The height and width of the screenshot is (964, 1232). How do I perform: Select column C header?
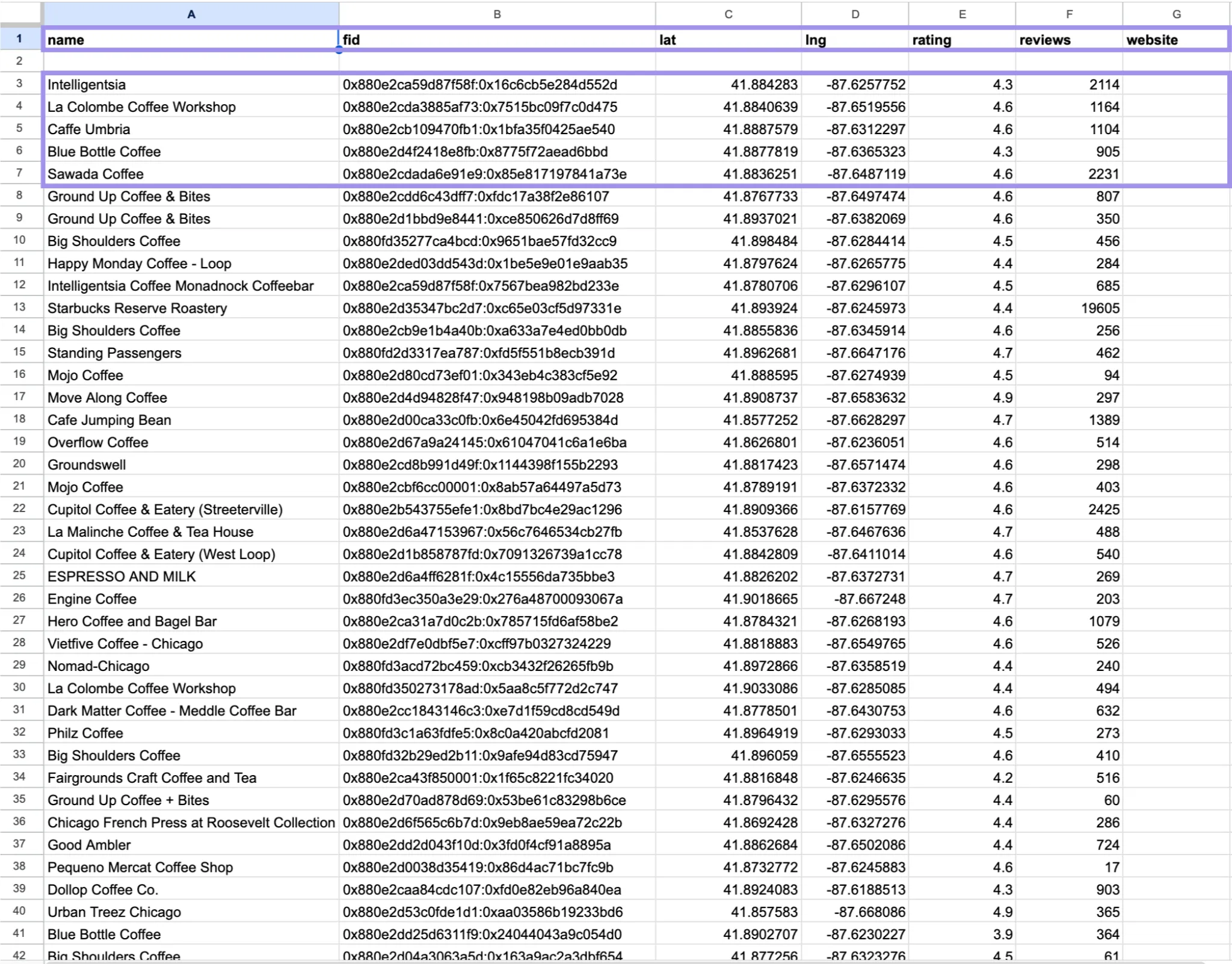(728, 14)
